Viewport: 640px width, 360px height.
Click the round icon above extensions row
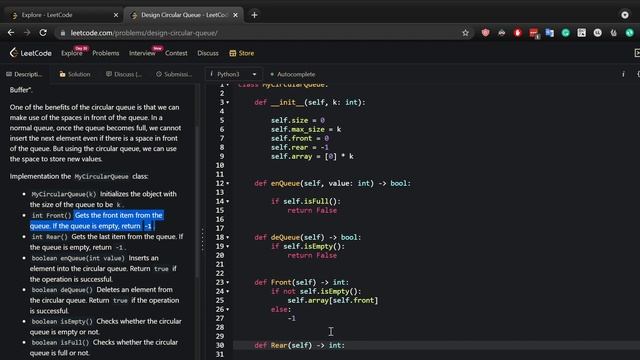(625, 15)
